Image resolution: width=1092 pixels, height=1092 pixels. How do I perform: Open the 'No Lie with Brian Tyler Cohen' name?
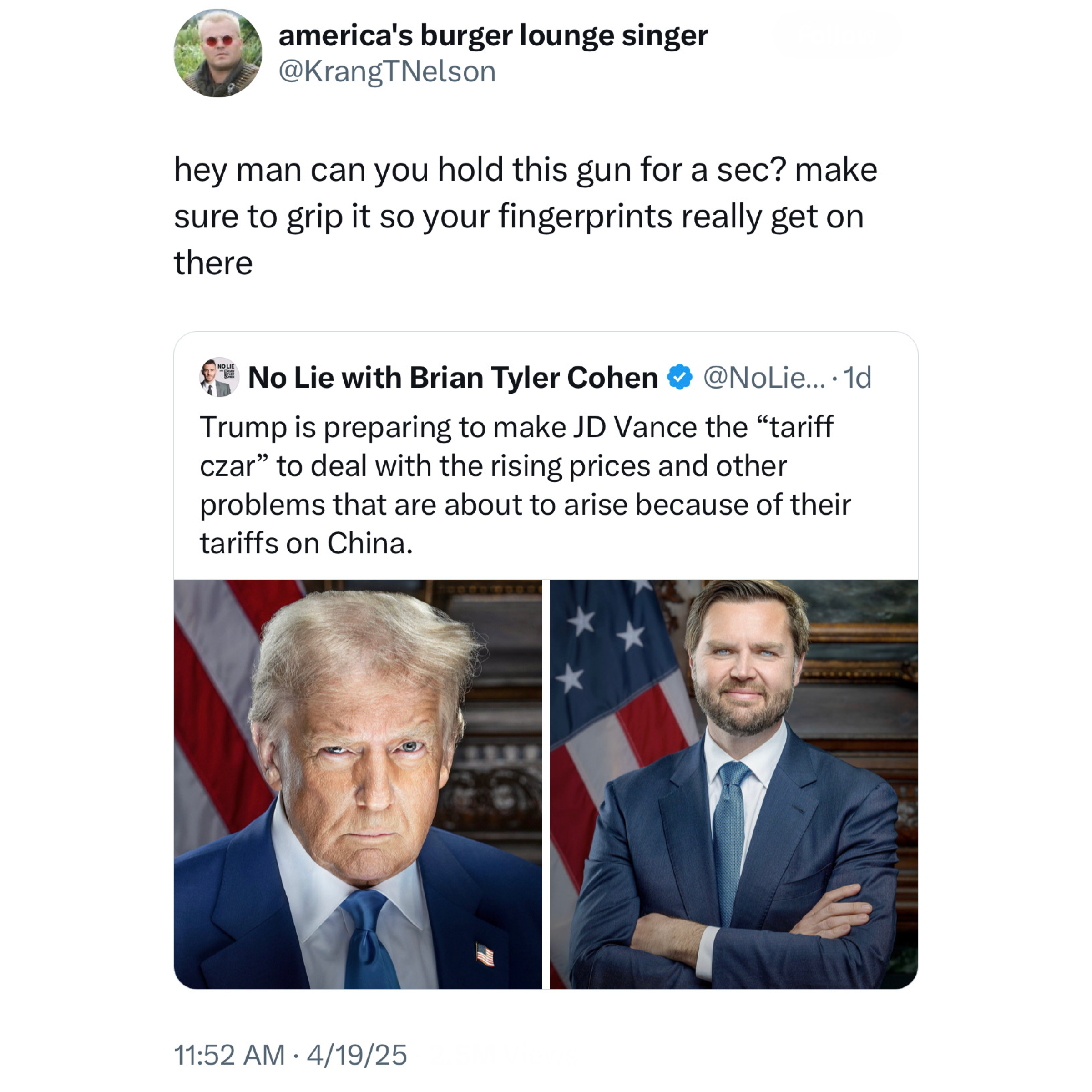click(453, 377)
